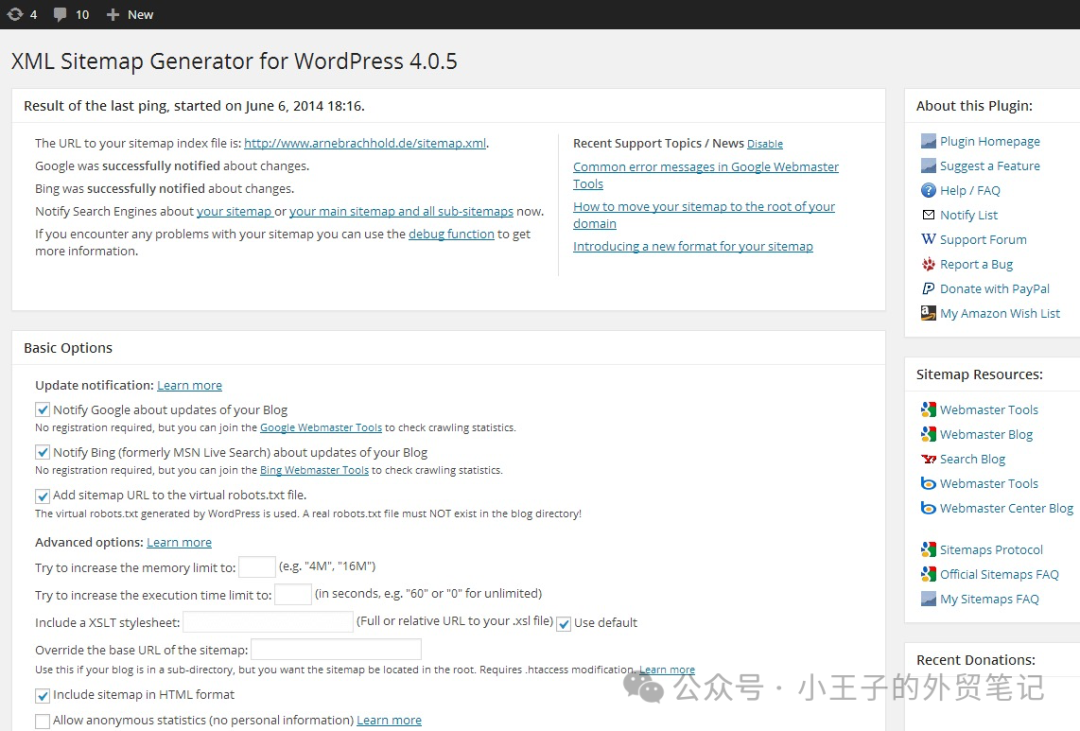Open the Plugin Homepage link
The height and width of the screenshot is (731, 1080).
(x=989, y=141)
